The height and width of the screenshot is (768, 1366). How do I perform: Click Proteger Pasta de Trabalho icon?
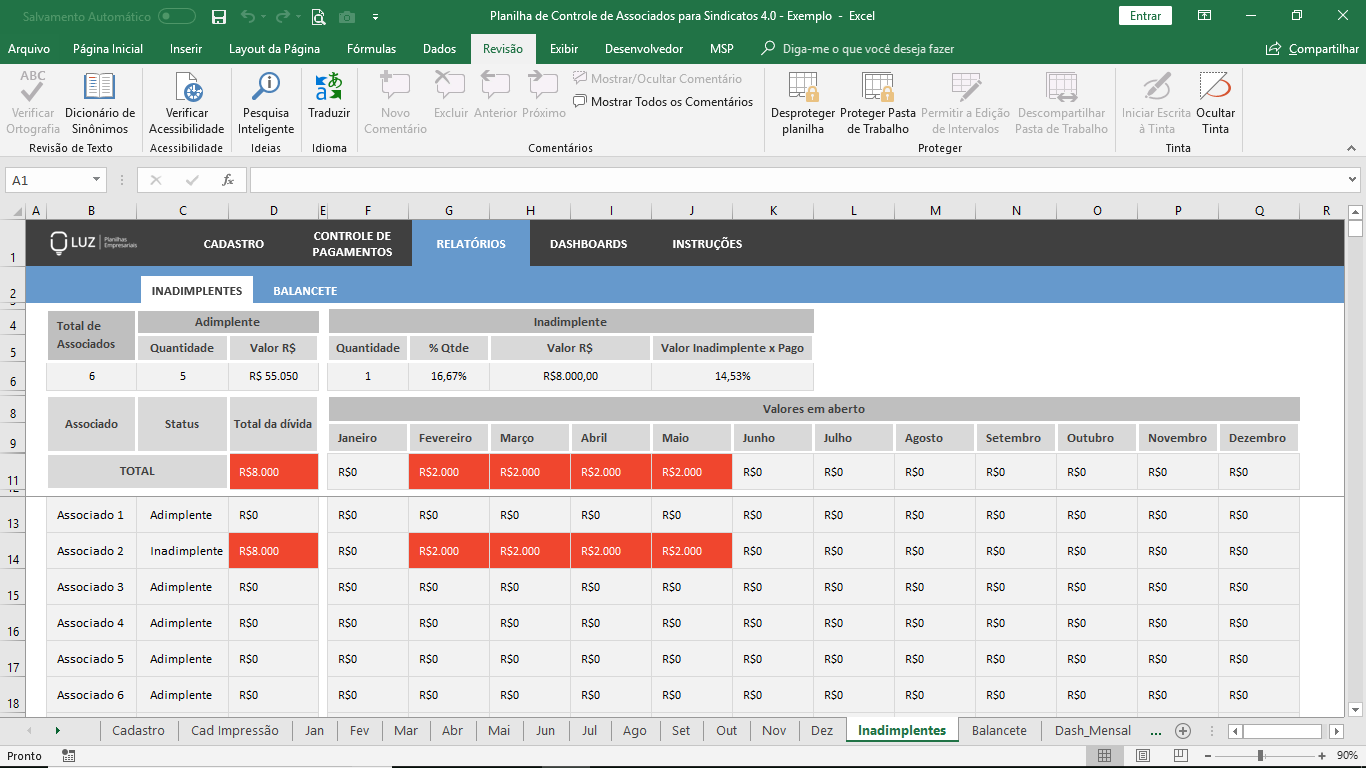click(x=877, y=88)
